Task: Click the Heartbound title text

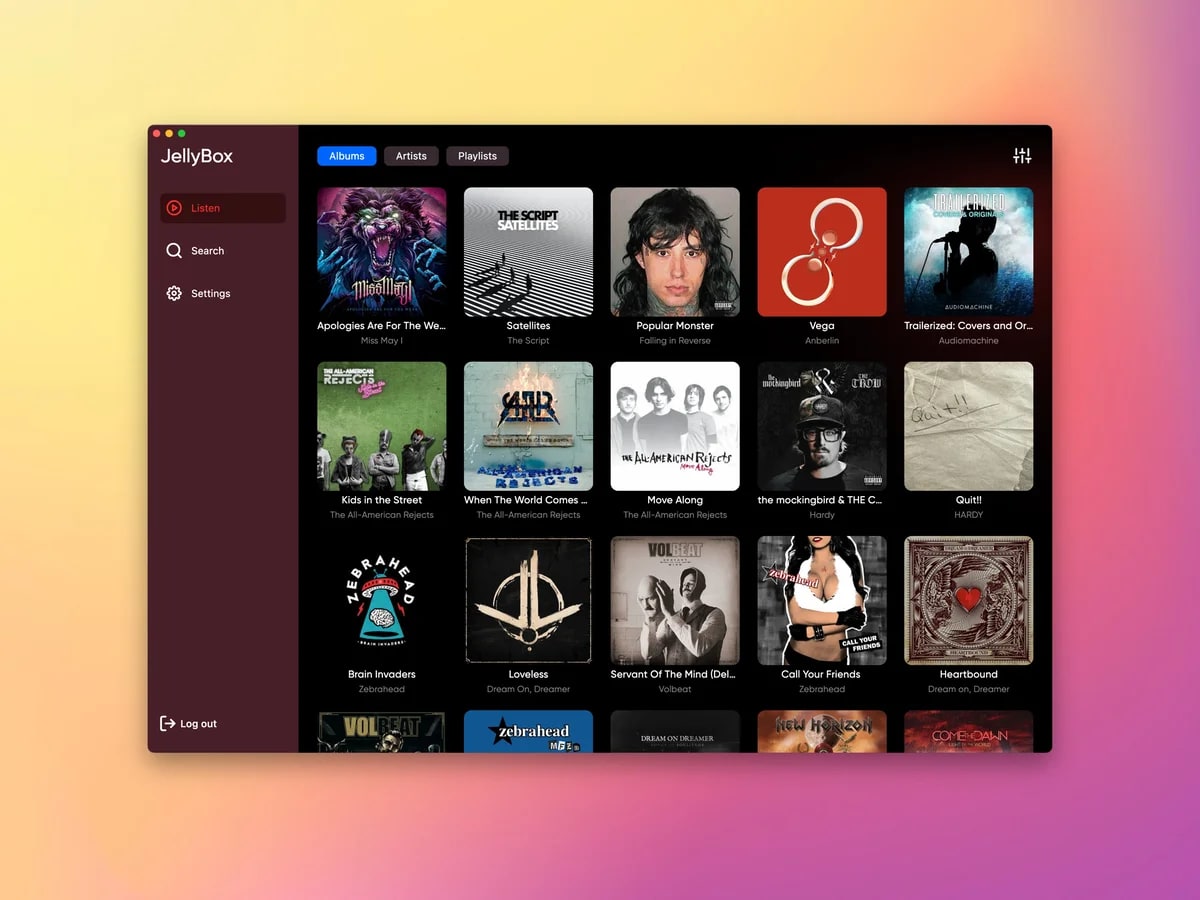Action: 969,674
